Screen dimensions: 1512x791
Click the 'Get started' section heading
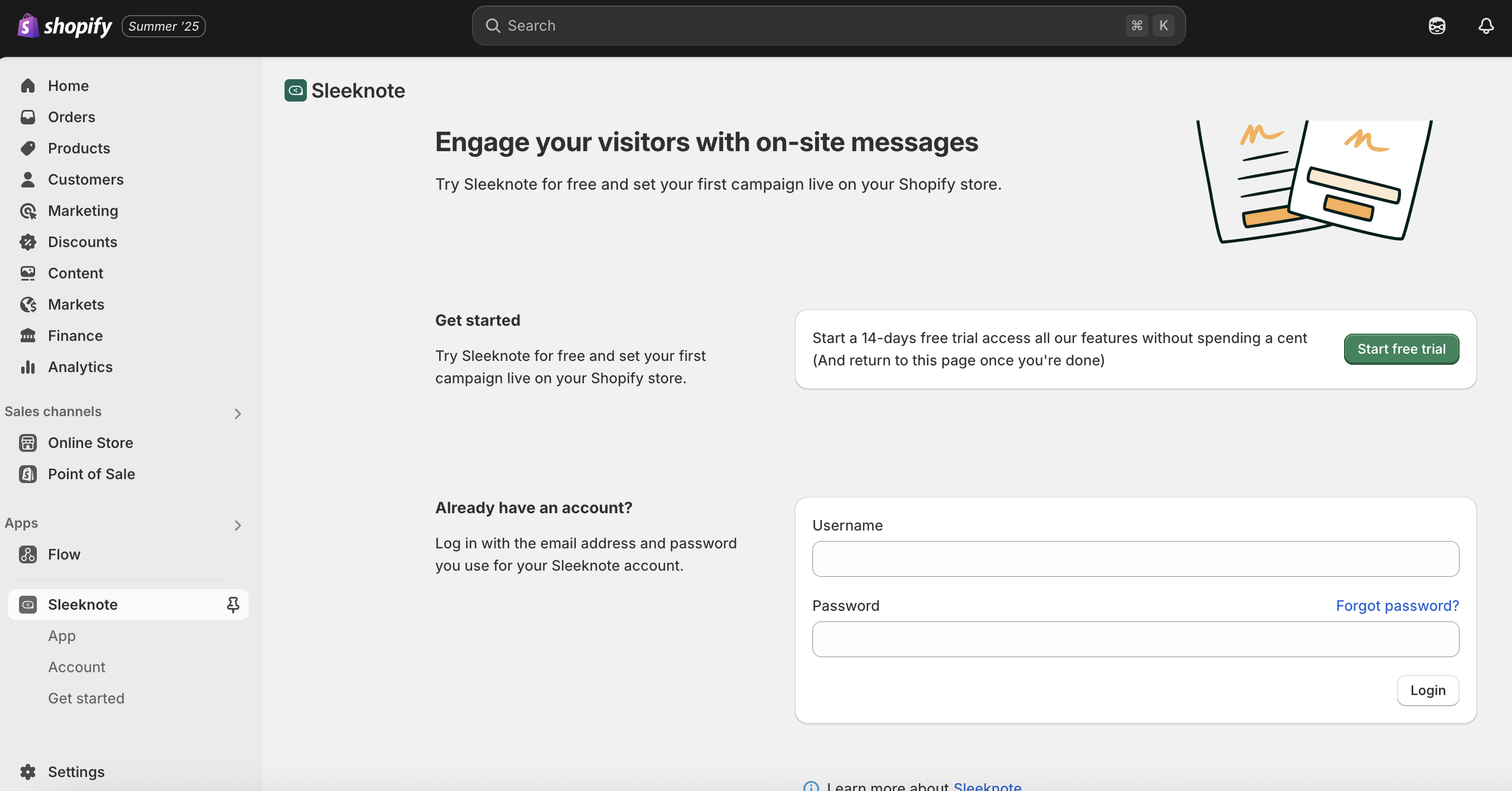point(478,320)
